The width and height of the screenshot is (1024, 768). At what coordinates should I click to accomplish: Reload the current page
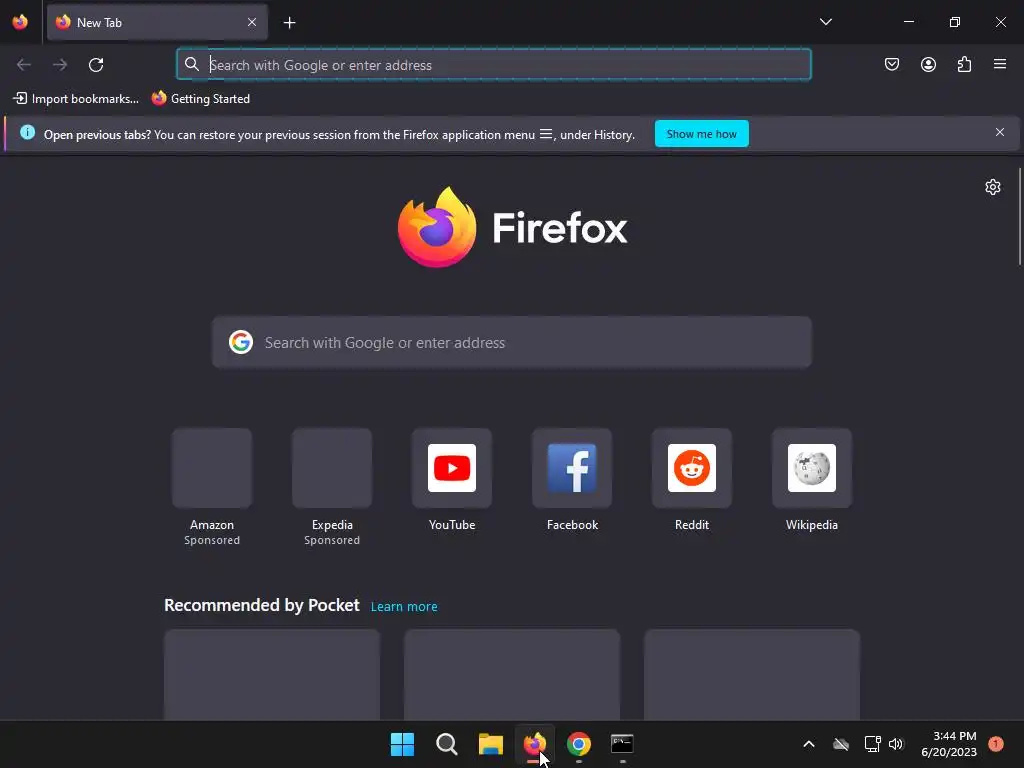96,65
